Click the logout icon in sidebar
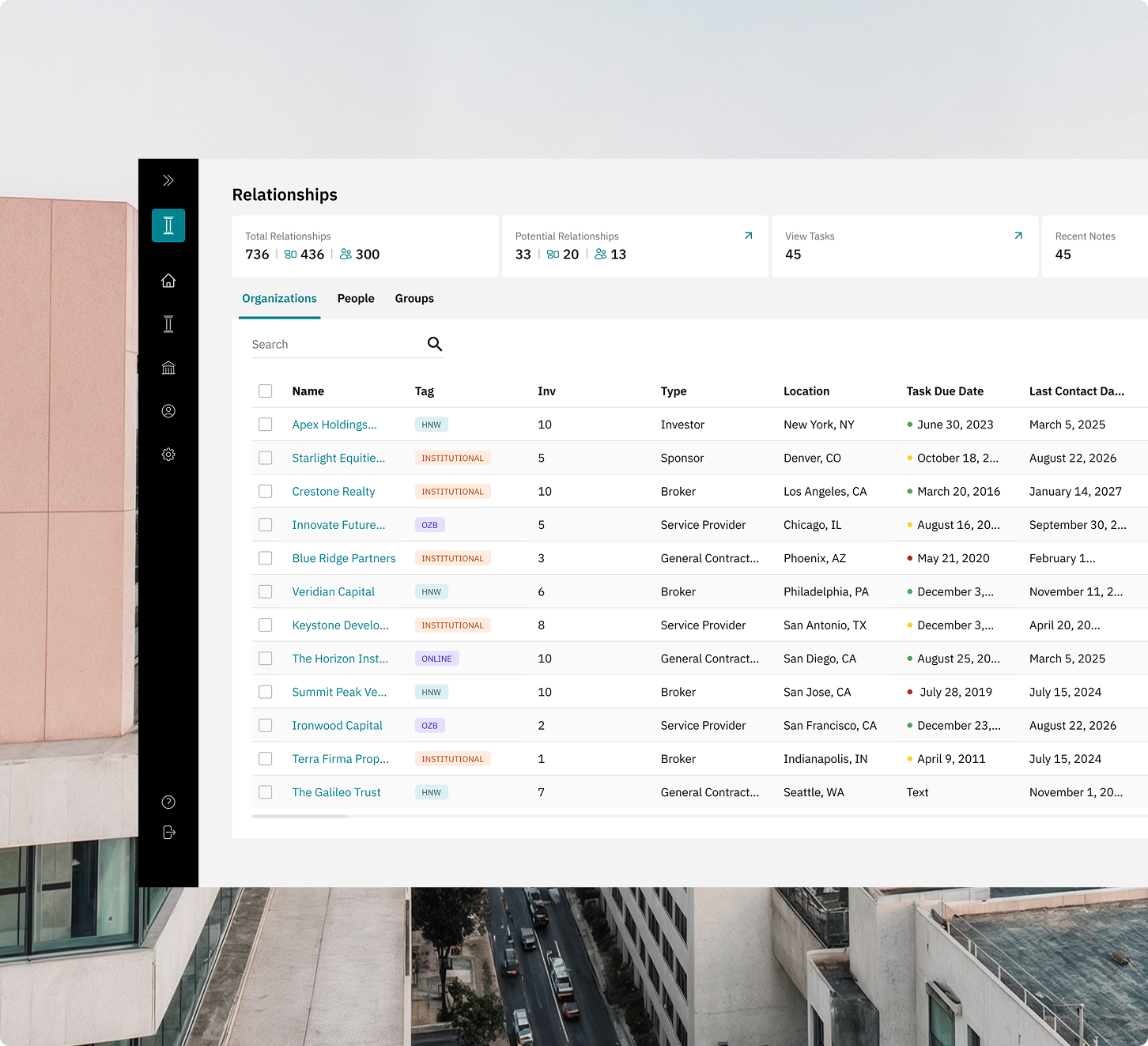Image resolution: width=1148 pixels, height=1046 pixels. point(168,832)
